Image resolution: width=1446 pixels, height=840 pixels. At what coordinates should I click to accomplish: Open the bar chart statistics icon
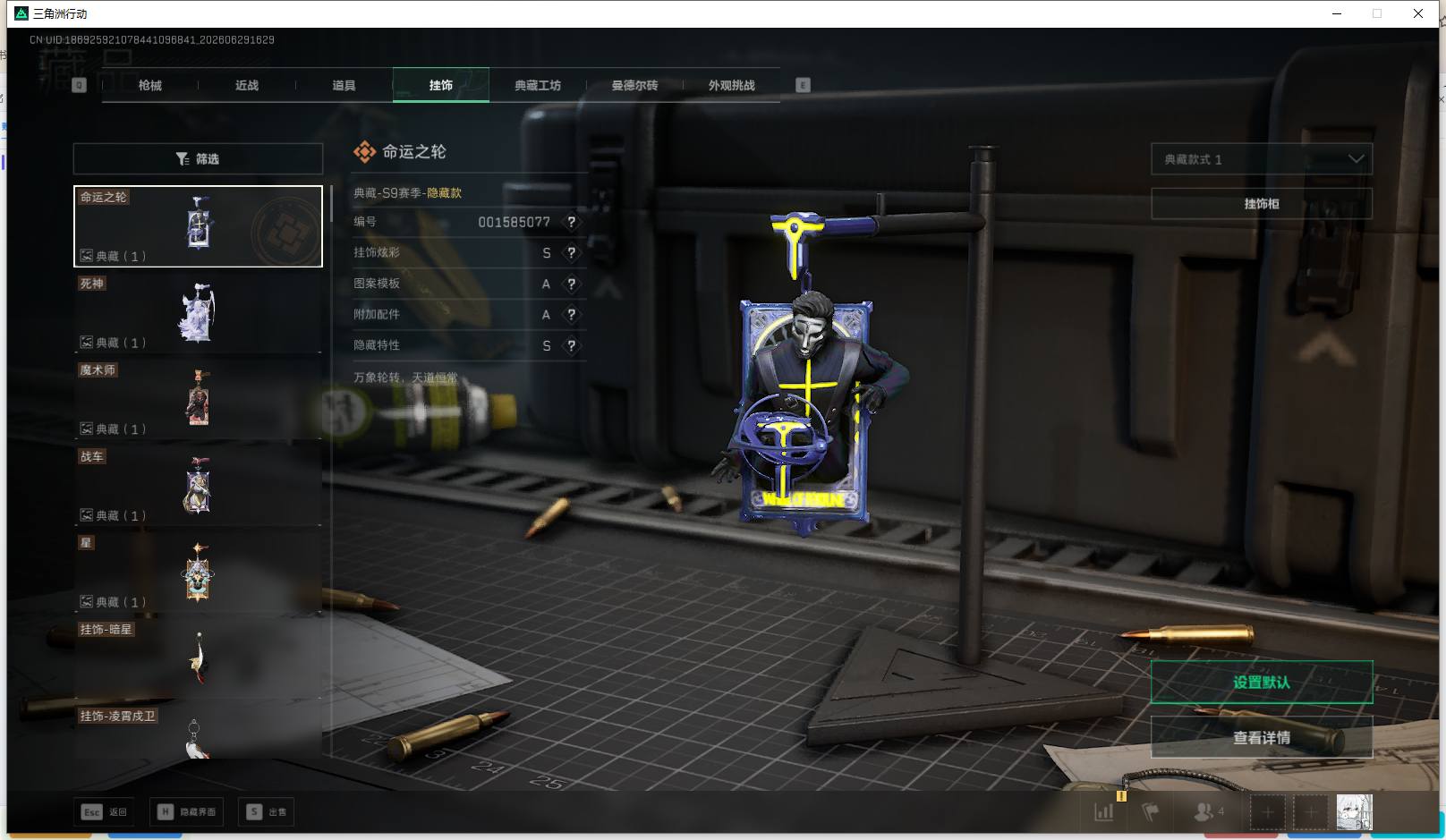pos(1104,812)
